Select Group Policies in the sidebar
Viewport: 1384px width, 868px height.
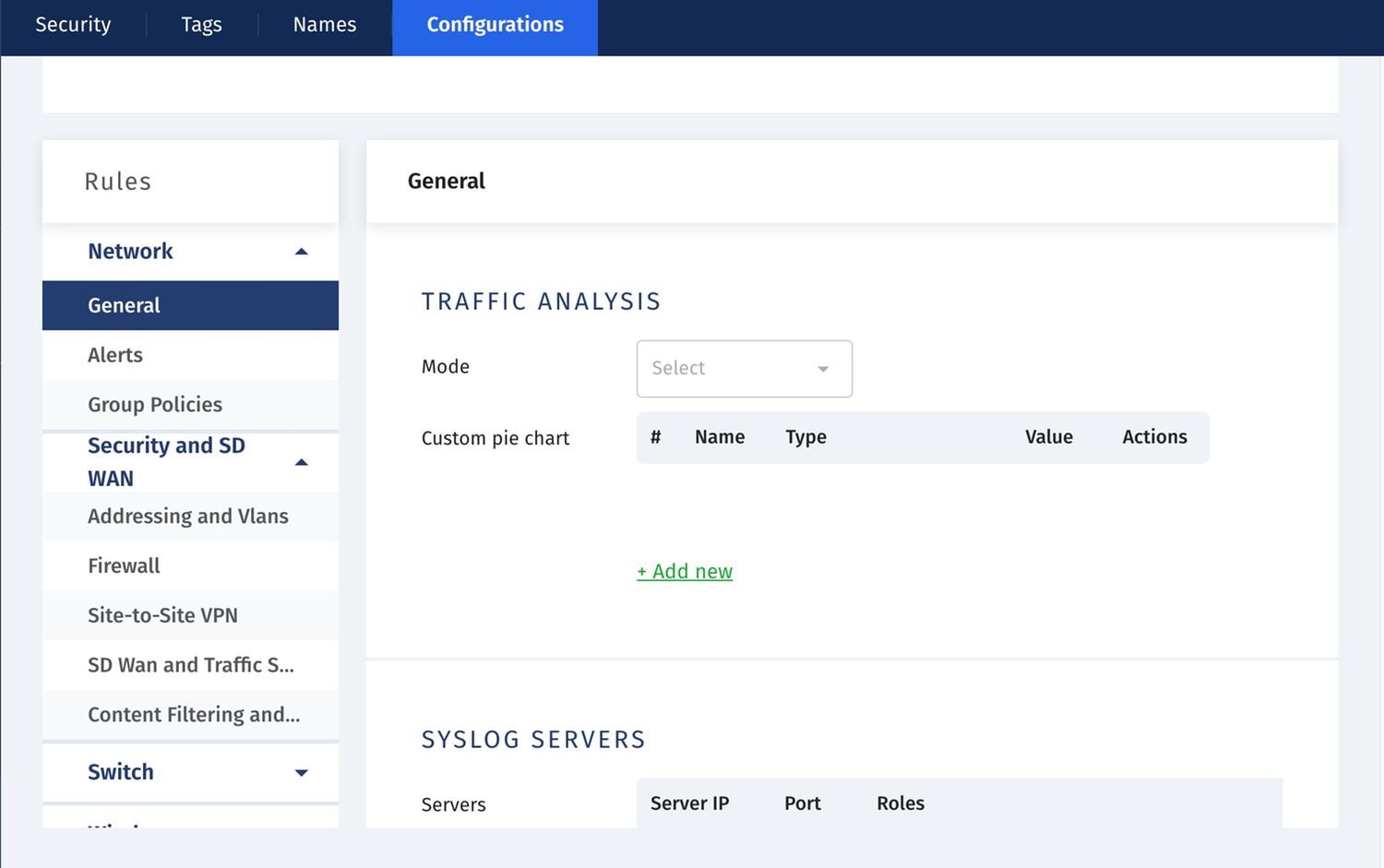[x=155, y=404]
